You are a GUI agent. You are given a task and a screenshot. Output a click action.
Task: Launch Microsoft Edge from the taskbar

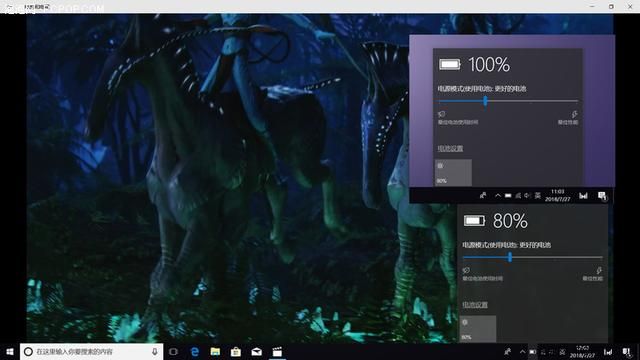pyautogui.click(x=195, y=351)
